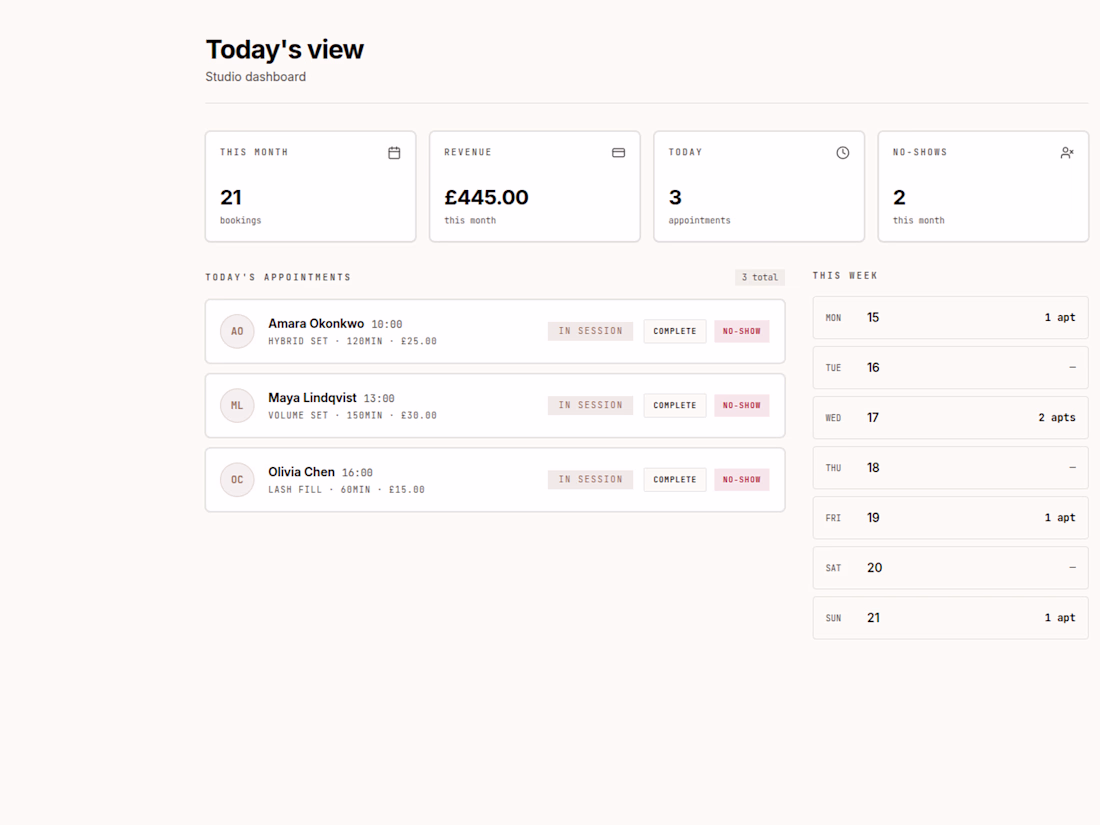
Task: Open Monday 15 in This Week list
Action: click(951, 318)
